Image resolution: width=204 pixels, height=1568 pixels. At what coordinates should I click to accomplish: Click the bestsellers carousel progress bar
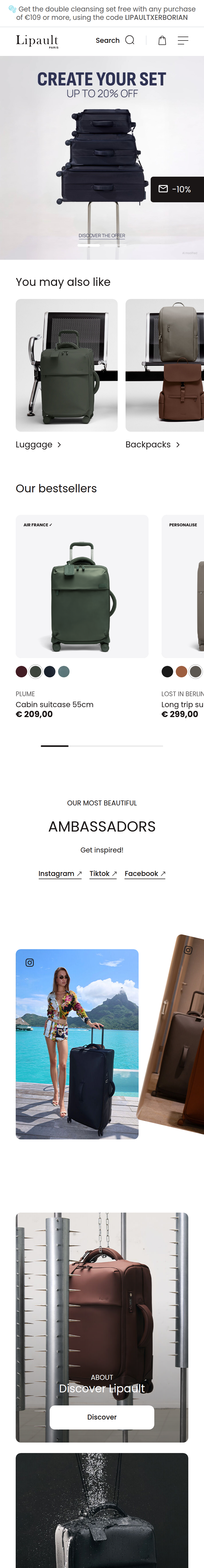102,746
